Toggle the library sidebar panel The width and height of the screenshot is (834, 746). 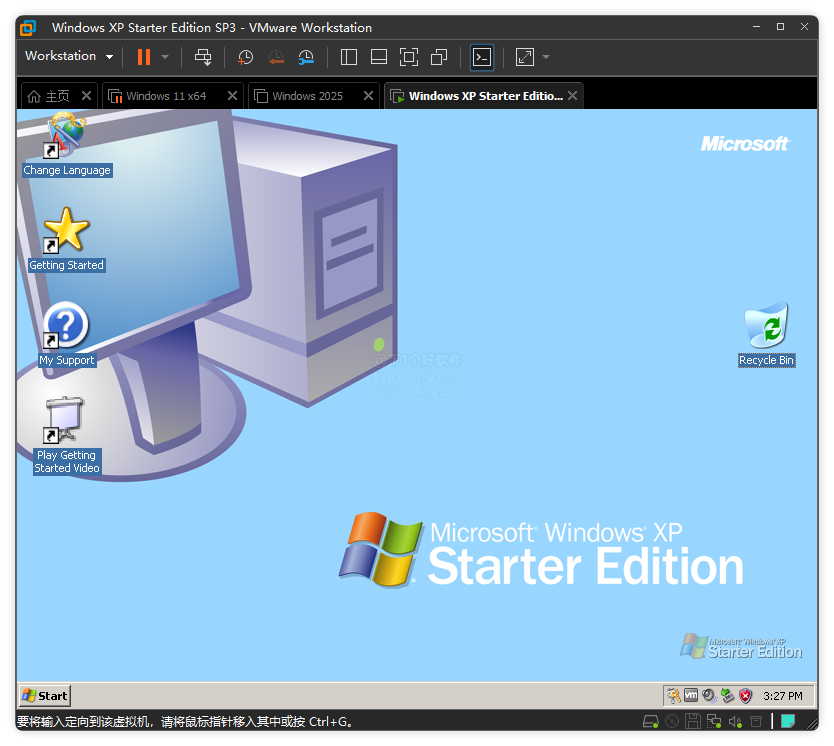click(x=349, y=57)
